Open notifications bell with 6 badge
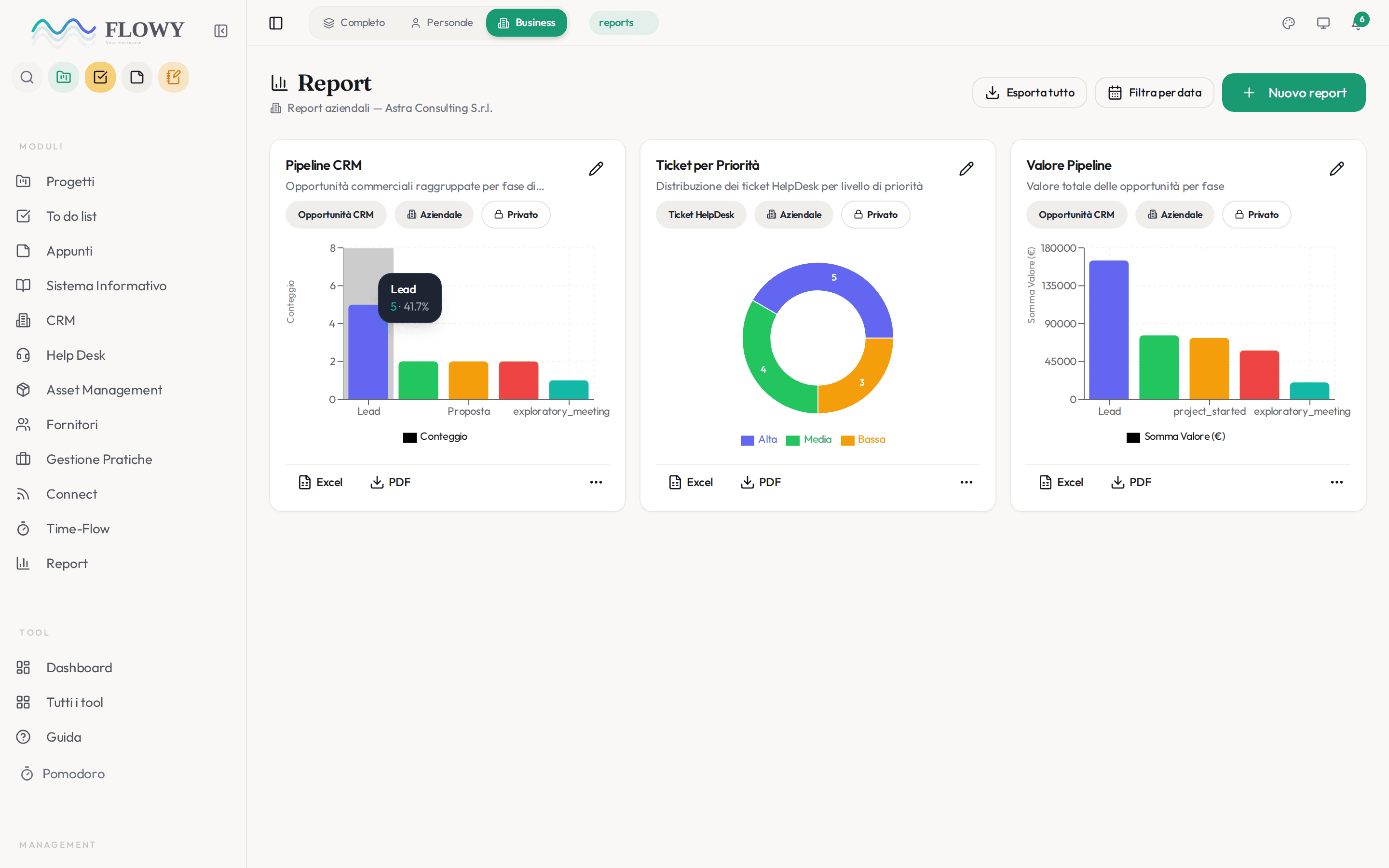The image size is (1389, 868). (1359, 22)
